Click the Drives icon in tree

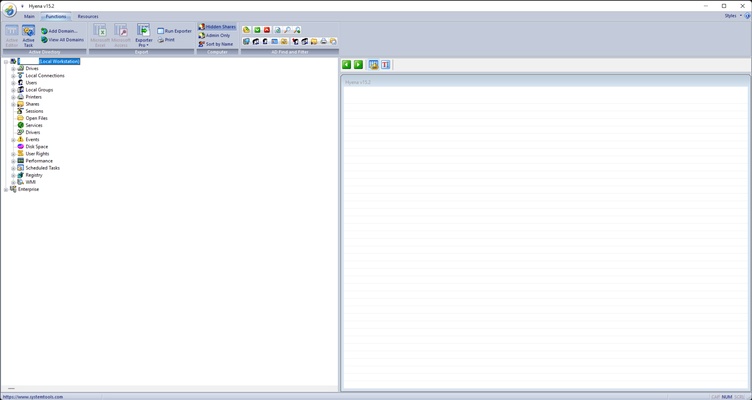pyautogui.click(x=21, y=69)
